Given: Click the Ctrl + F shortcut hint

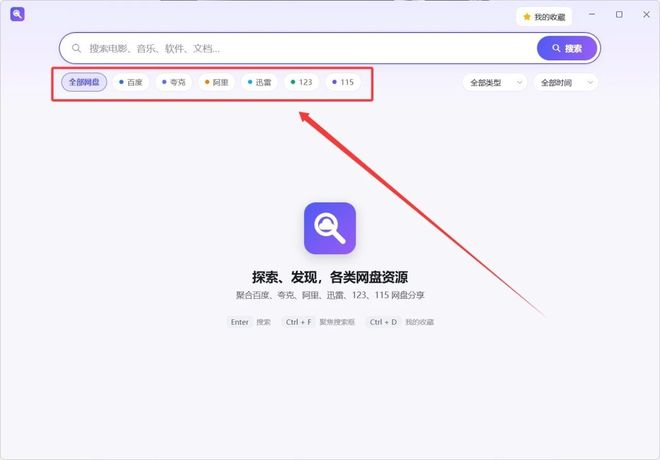Looking at the screenshot, I should pyautogui.click(x=298, y=322).
